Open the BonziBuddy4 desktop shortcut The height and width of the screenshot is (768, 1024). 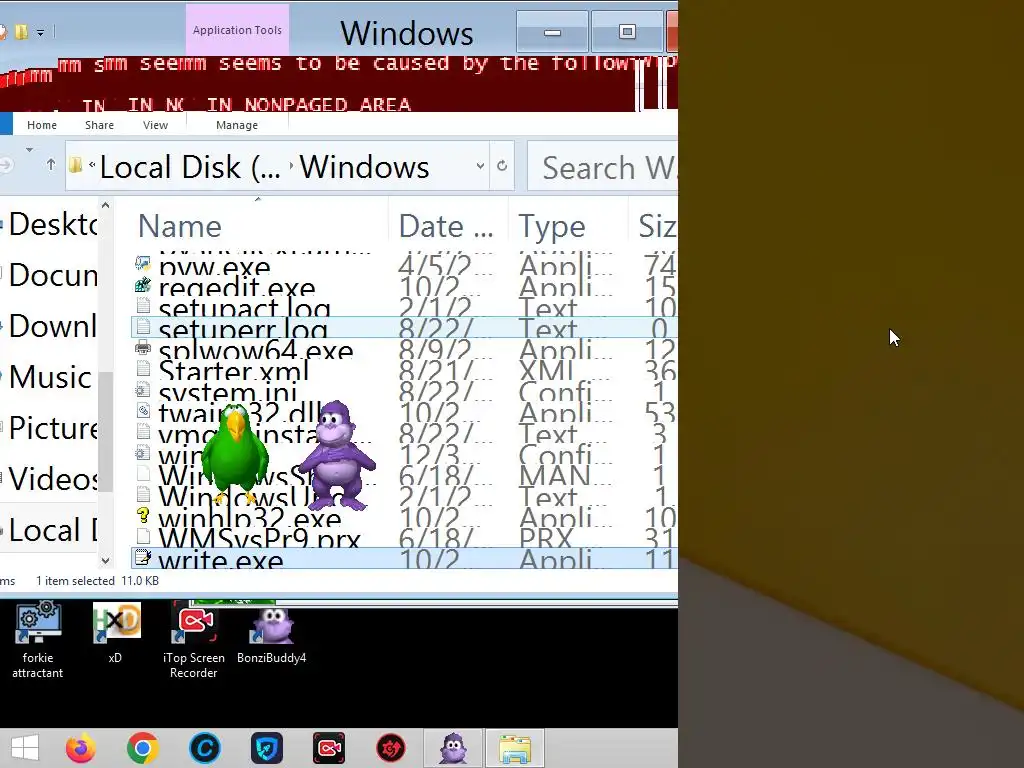pos(272,635)
